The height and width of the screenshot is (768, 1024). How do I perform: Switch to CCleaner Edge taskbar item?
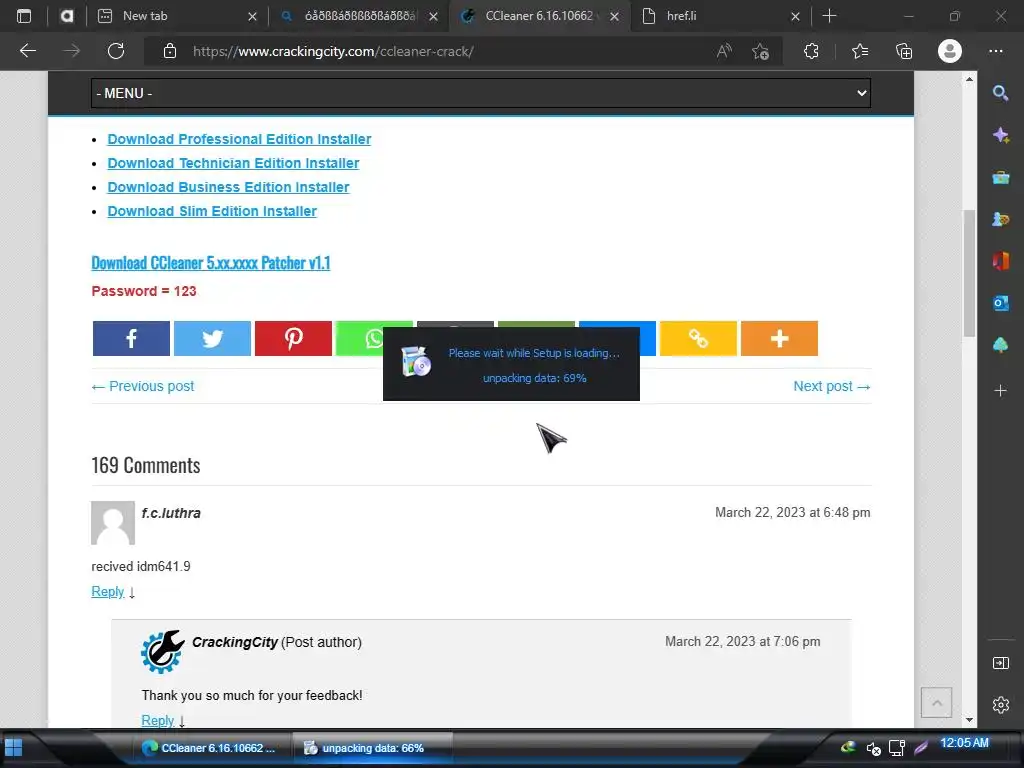210,748
